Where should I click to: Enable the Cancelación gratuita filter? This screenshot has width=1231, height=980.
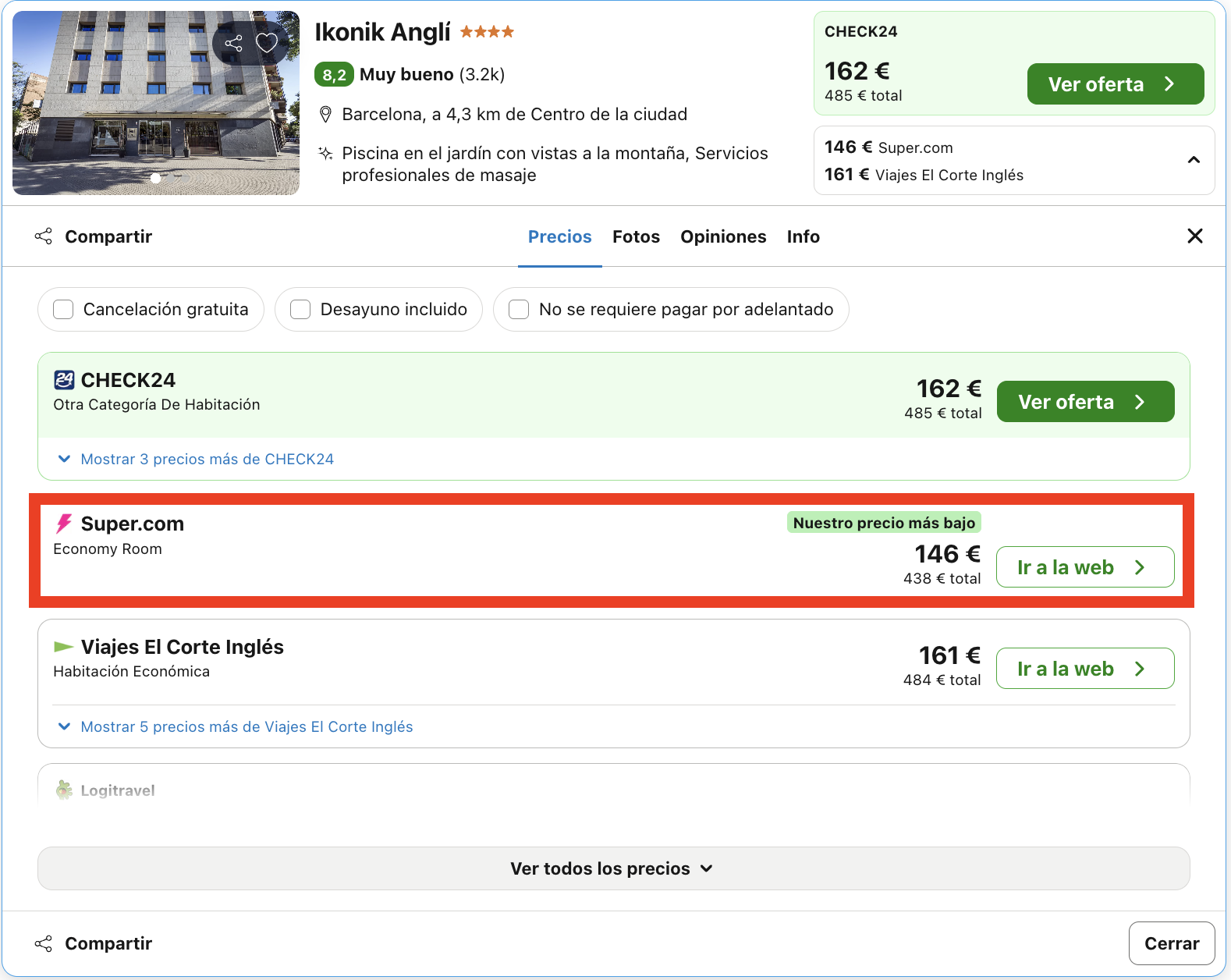click(x=63, y=310)
